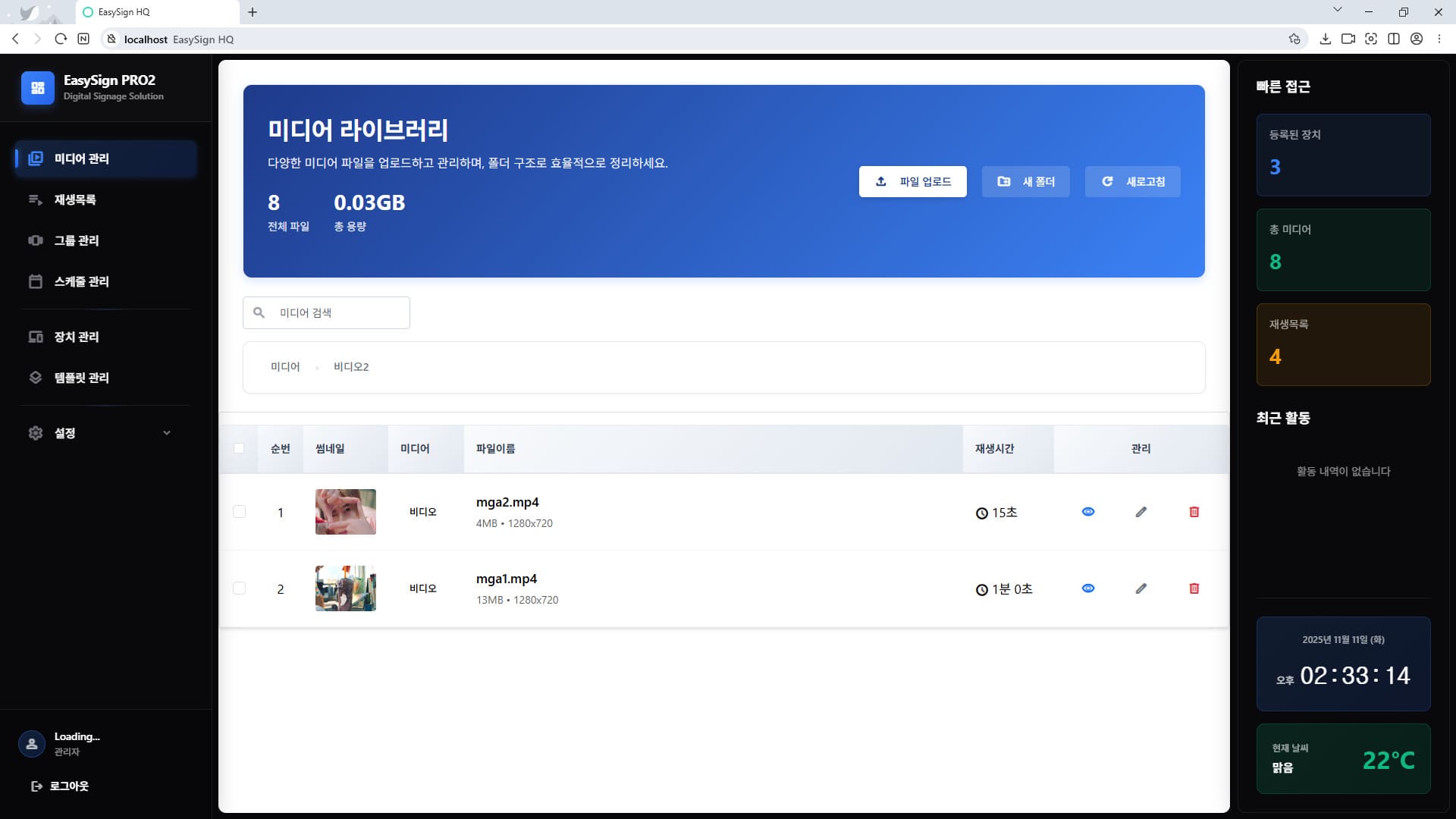The width and height of the screenshot is (1456, 819).
Task: Expand the browser profile menu
Action: 1417,39
